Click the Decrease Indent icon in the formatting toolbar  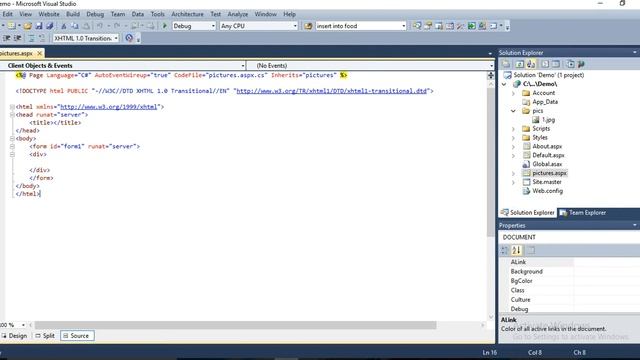tap(7, 38)
